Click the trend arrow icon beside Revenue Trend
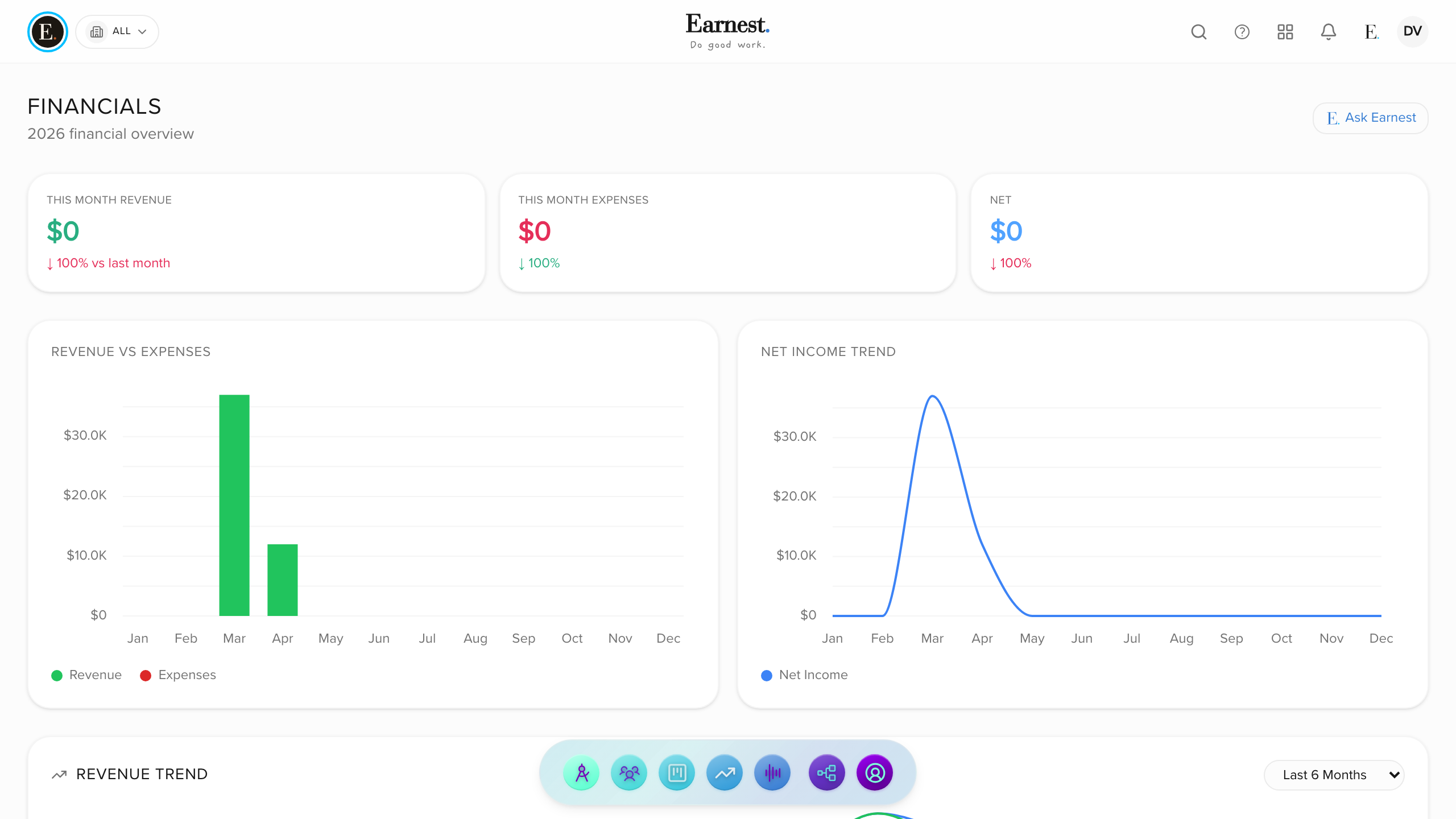This screenshot has width=1456, height=819. [x=59, y=775]
